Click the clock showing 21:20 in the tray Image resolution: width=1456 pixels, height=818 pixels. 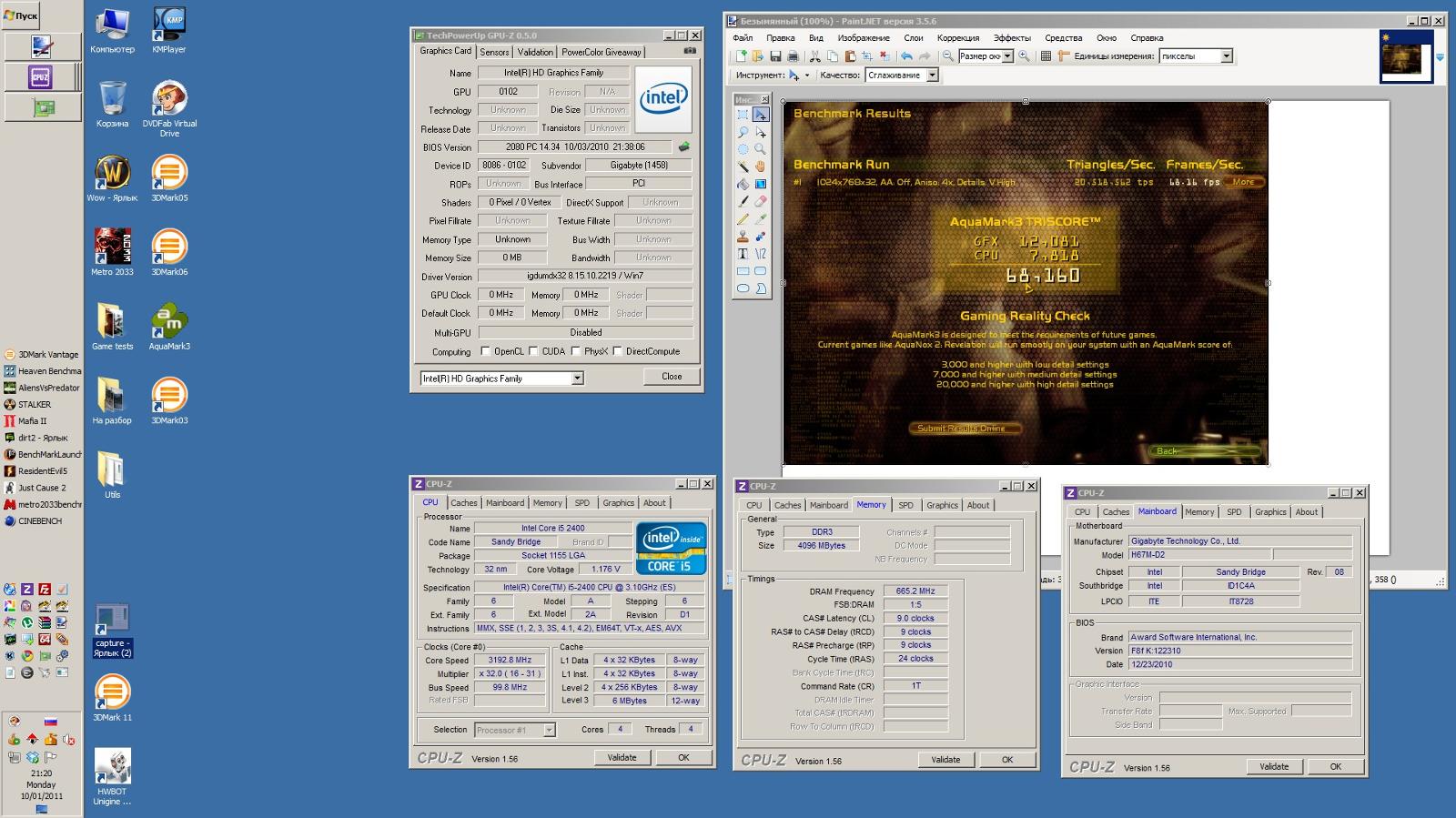pos(41,773)
